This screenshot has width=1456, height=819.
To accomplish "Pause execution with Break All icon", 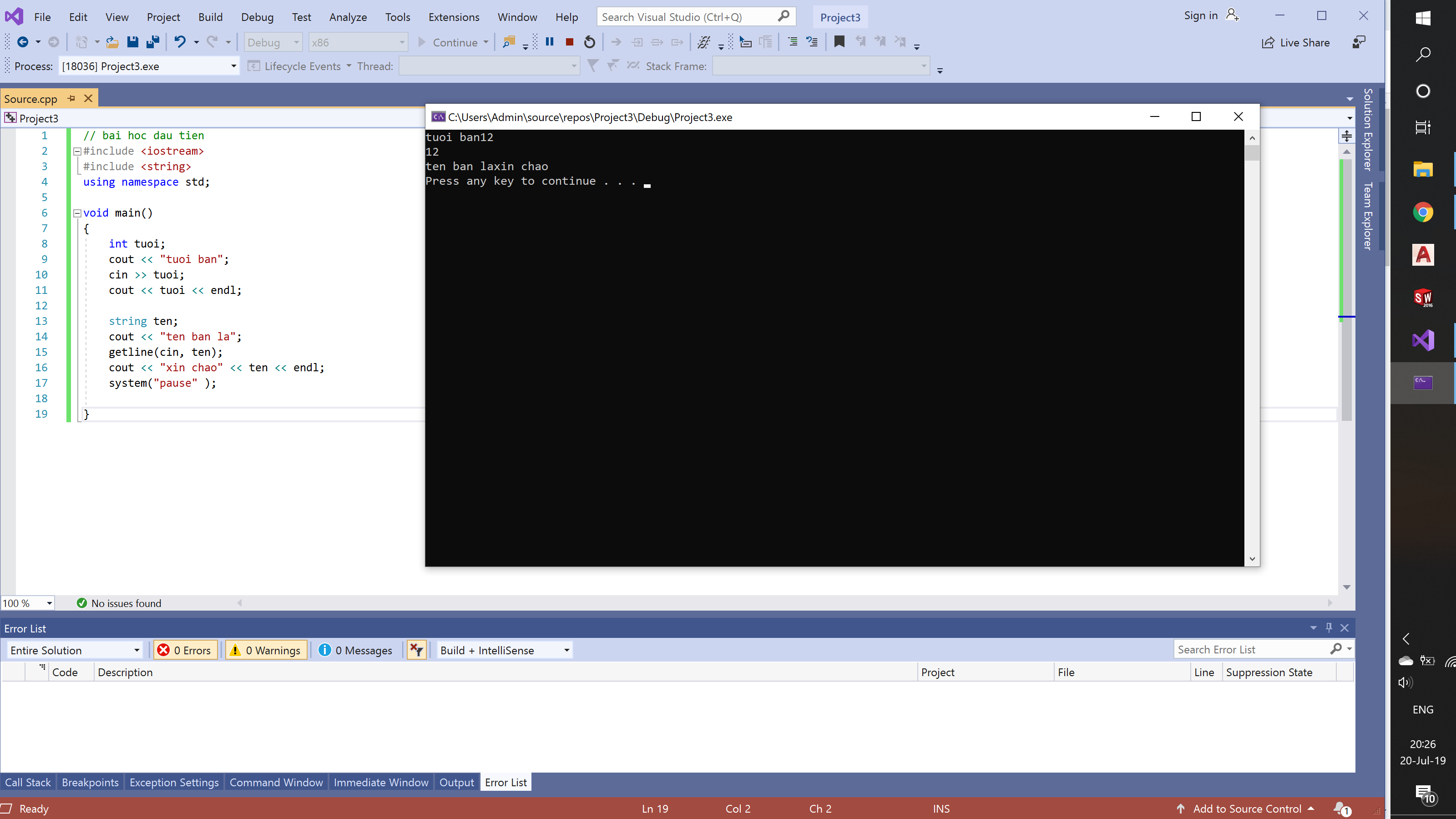I will [x=549, y=42].
